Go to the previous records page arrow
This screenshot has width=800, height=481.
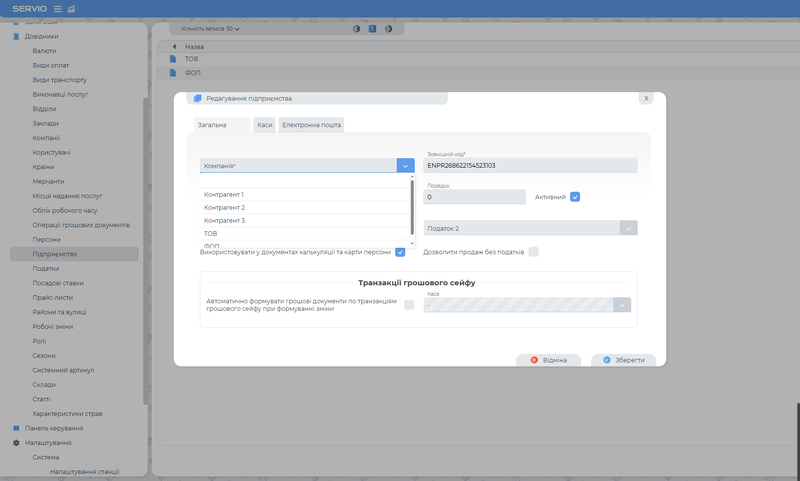click(x=357, y=29)
